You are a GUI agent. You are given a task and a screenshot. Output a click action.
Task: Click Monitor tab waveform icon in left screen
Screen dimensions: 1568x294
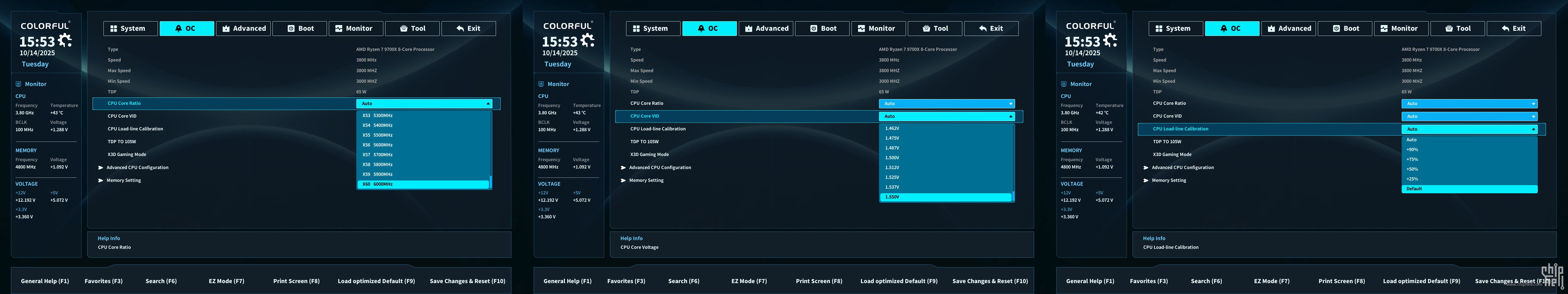338,29
